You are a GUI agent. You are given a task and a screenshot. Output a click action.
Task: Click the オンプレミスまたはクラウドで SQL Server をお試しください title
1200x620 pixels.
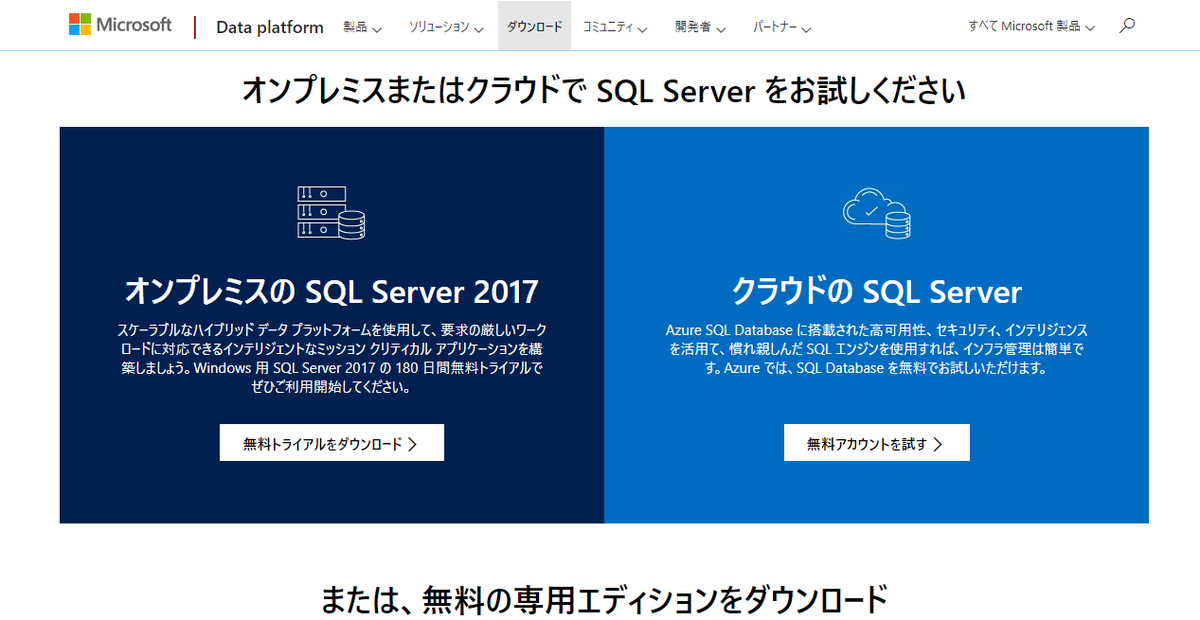(x=604, y=91)
